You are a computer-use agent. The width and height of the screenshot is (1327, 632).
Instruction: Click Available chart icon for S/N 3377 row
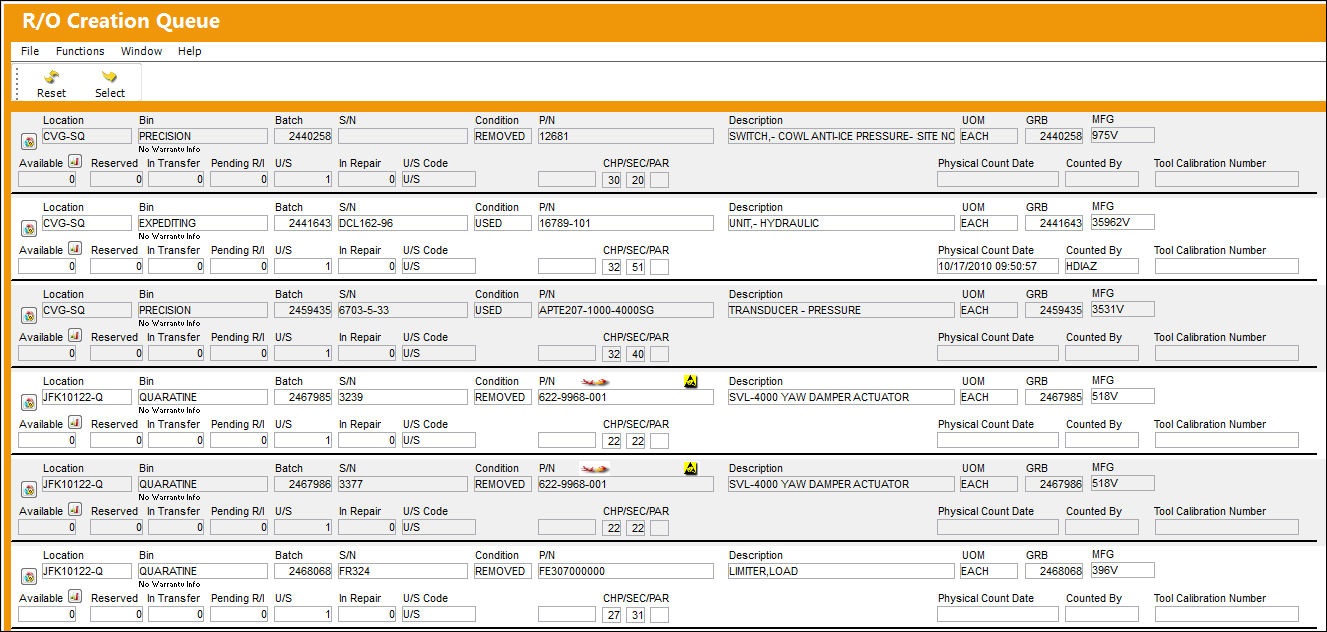(x=75, y=510)
